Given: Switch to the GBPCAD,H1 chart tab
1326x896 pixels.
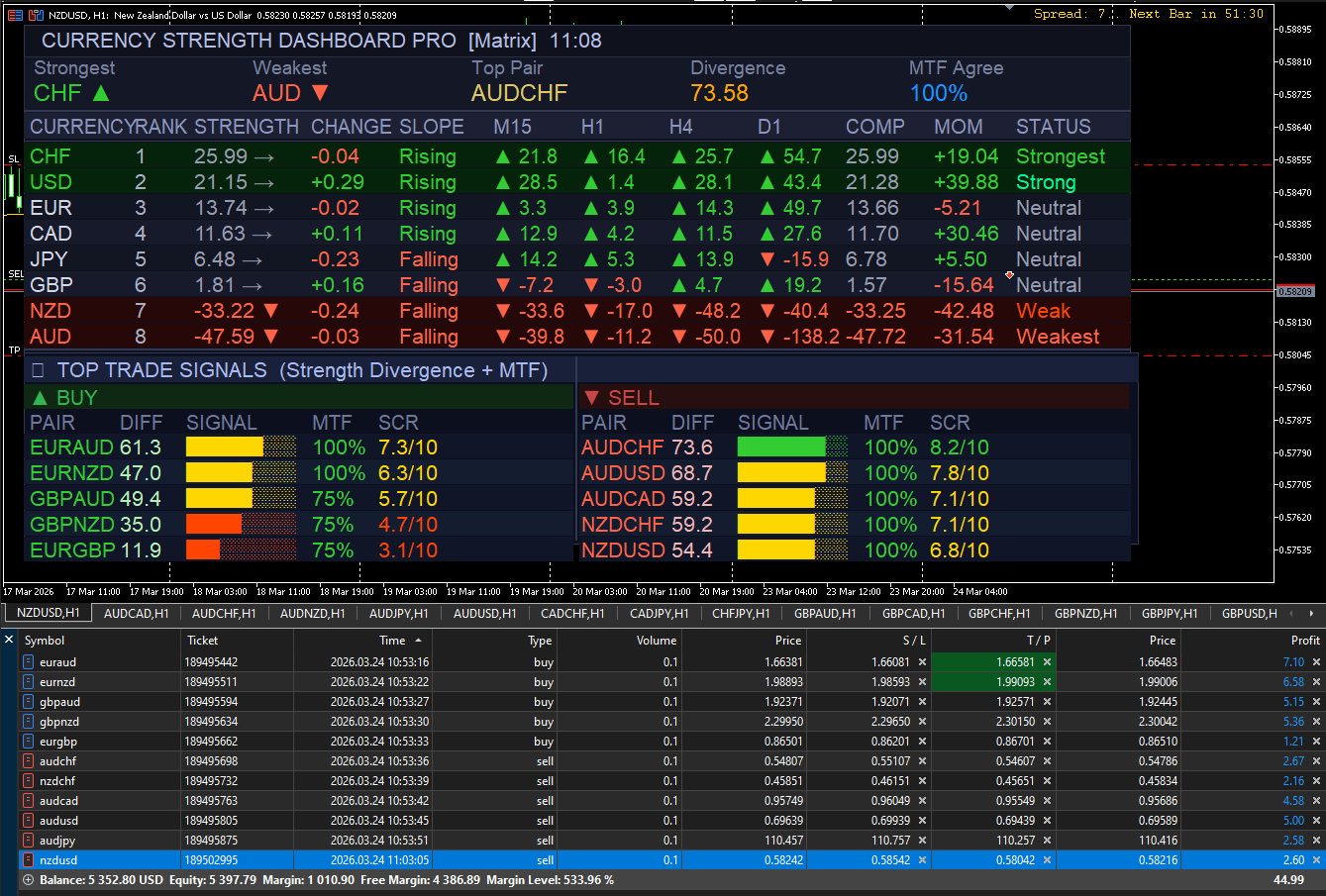Looking at the screenshot, I should coord(913,614).
